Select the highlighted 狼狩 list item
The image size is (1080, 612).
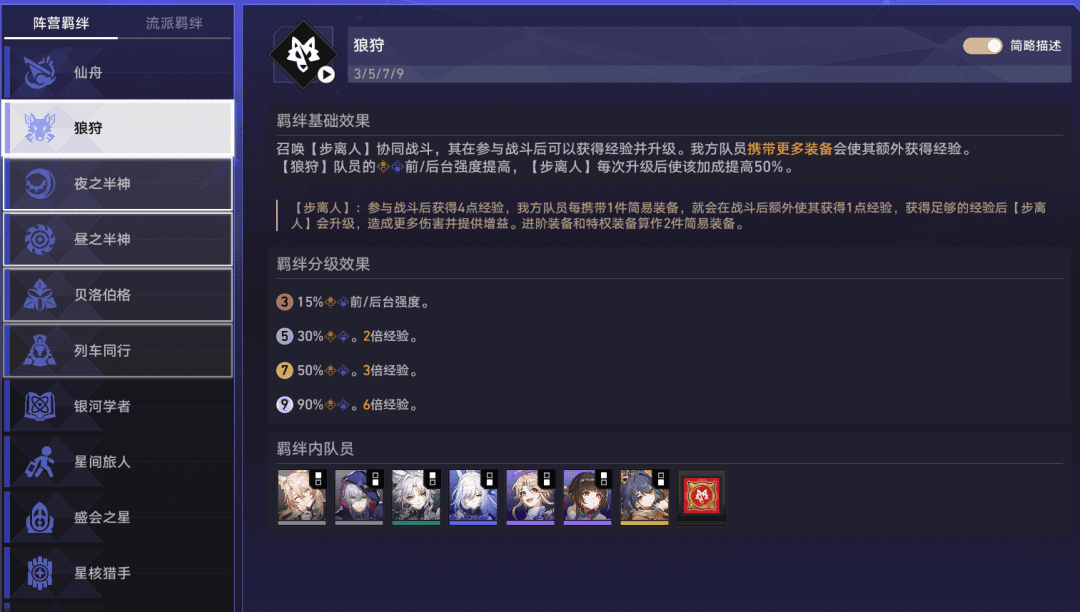[x=118, y=128]
